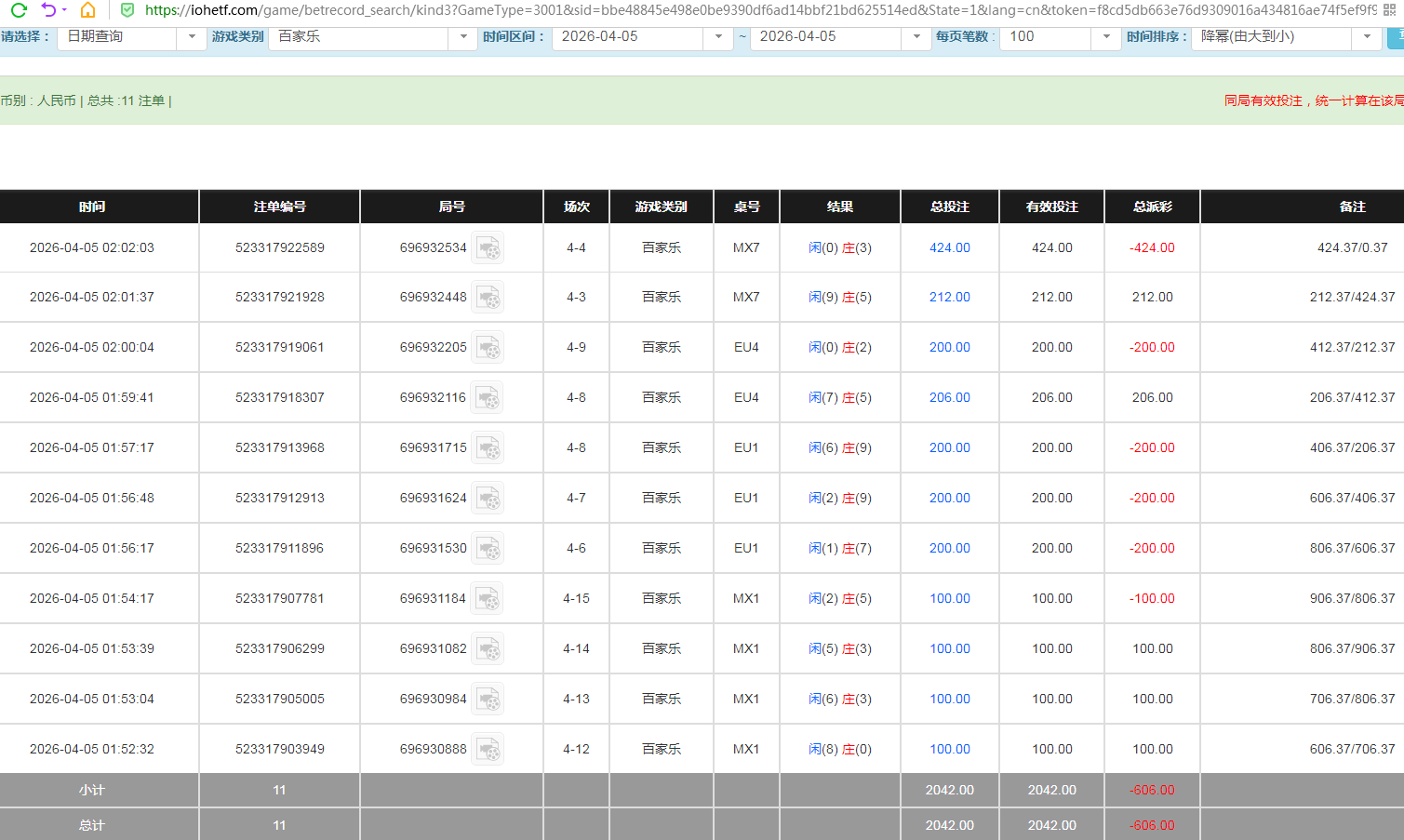The height and width of the screenshot is (840, 1404).
Task: Click the browser home icon
Action: (88, 12)
